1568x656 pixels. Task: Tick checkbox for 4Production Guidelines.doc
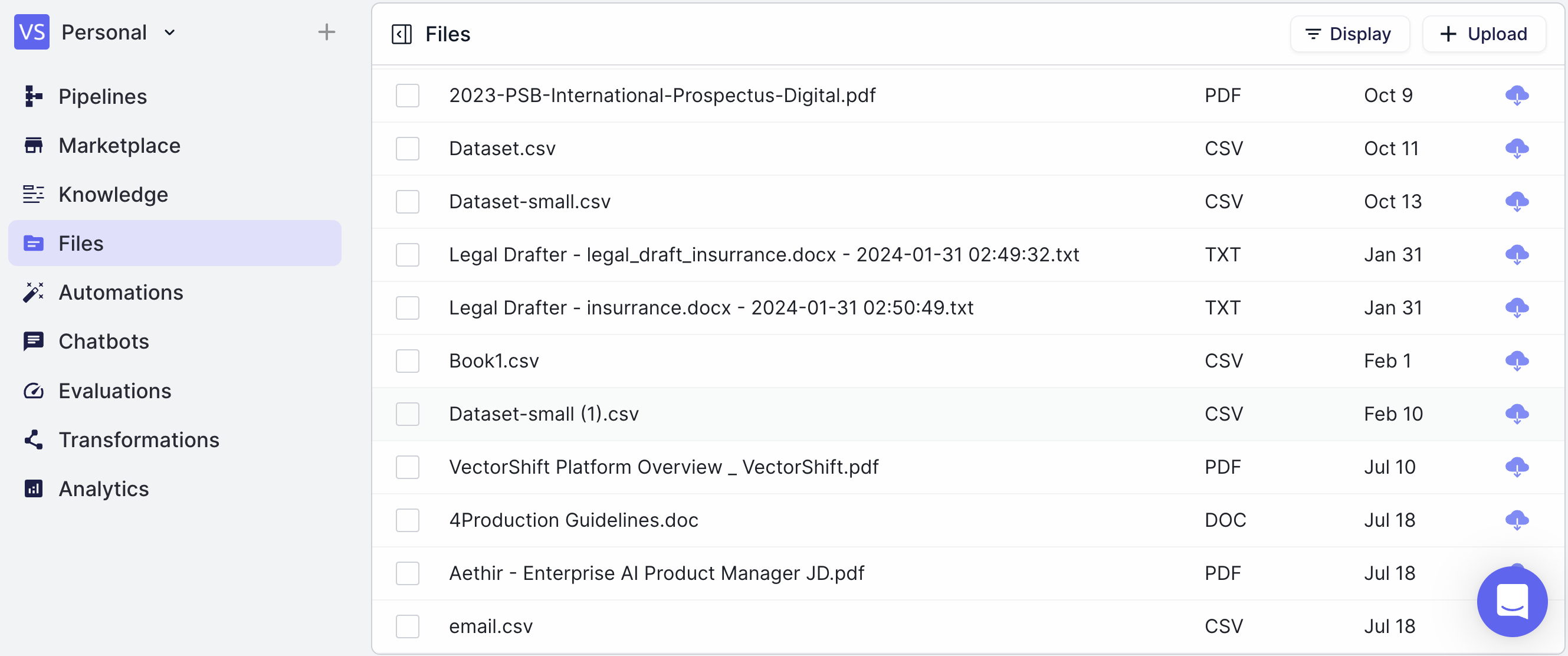pyautogui.click(x=407, y=520)
